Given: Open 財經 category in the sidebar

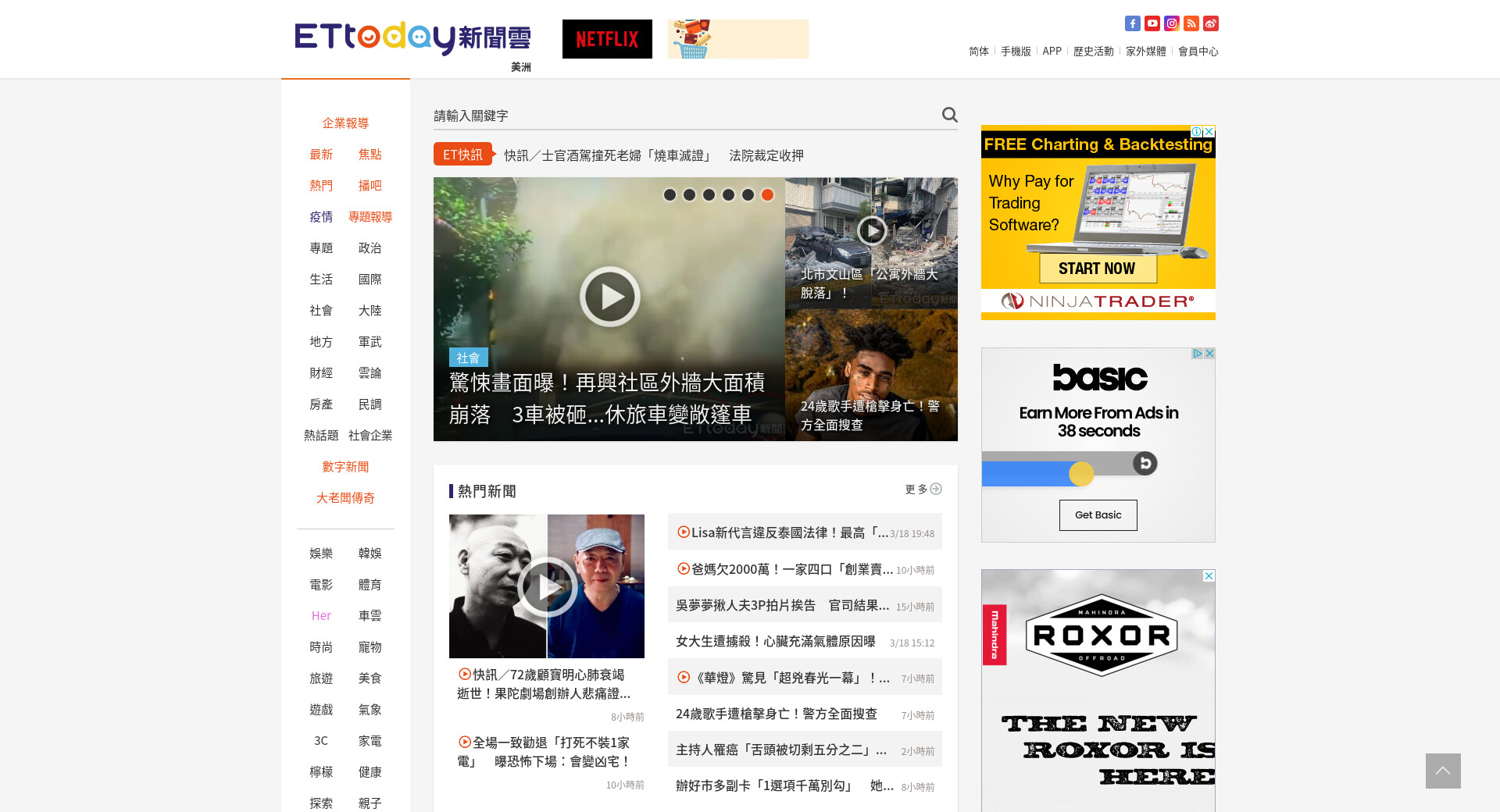Looking at the screenshot, I should coord(321,373).
